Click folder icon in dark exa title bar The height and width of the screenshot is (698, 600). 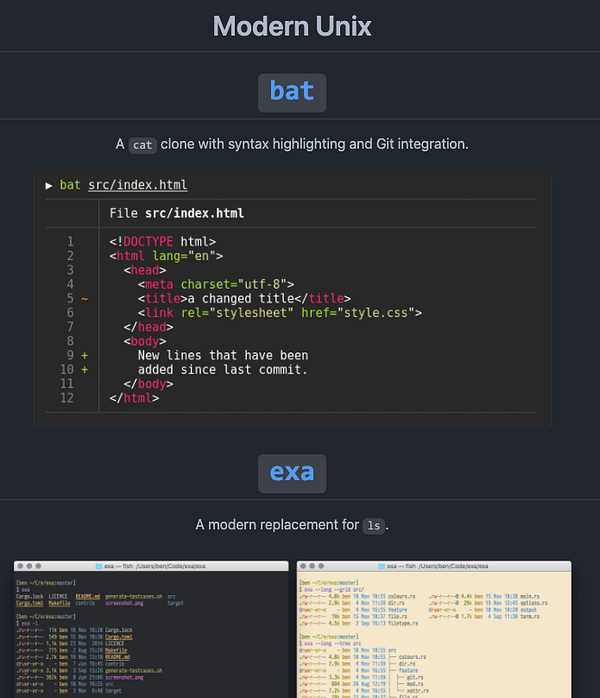coord(99,566)
